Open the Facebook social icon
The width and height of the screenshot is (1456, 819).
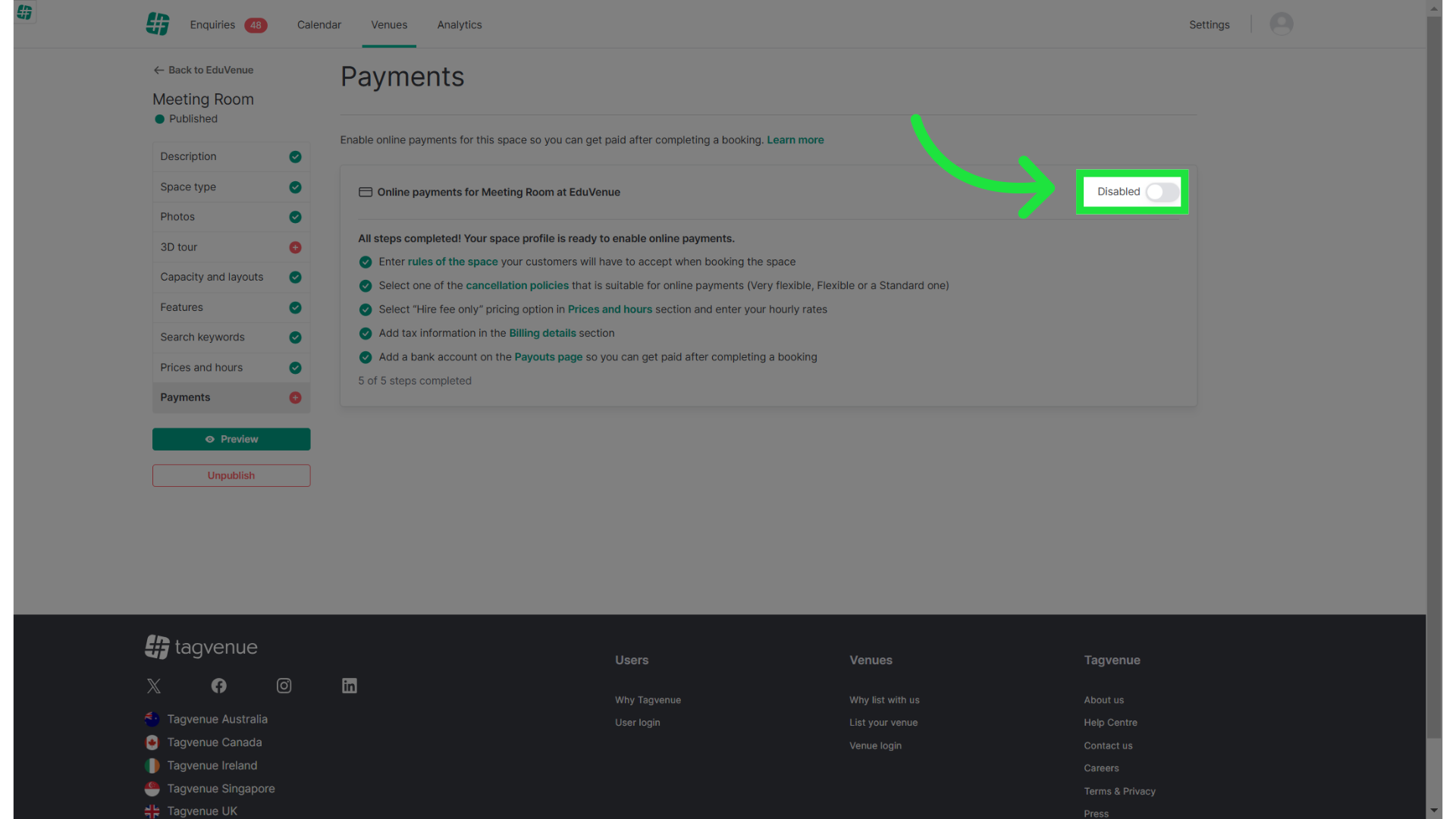pos(218,686)
